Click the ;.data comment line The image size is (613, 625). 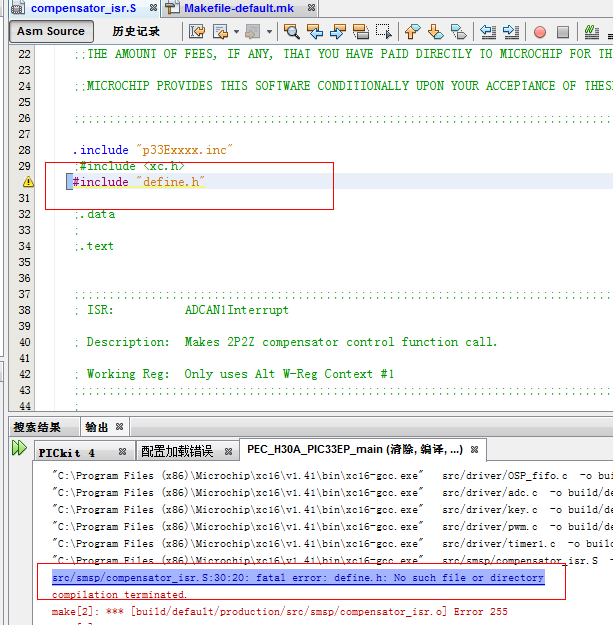coord(95,214)
